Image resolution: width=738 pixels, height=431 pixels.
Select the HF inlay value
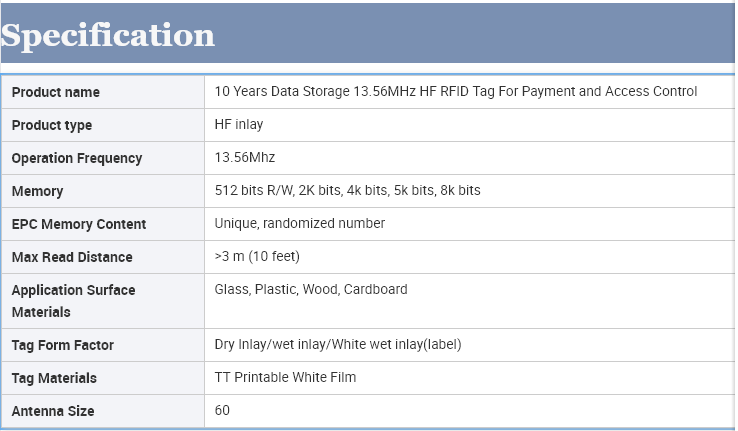click(x=239, y=124)
